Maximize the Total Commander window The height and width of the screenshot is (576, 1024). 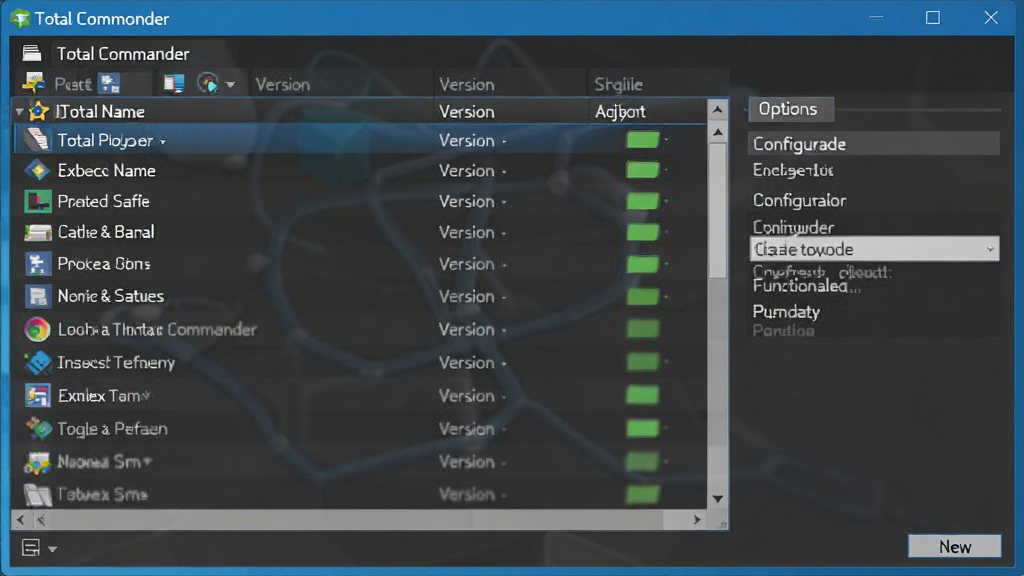[x=933, y=18]
